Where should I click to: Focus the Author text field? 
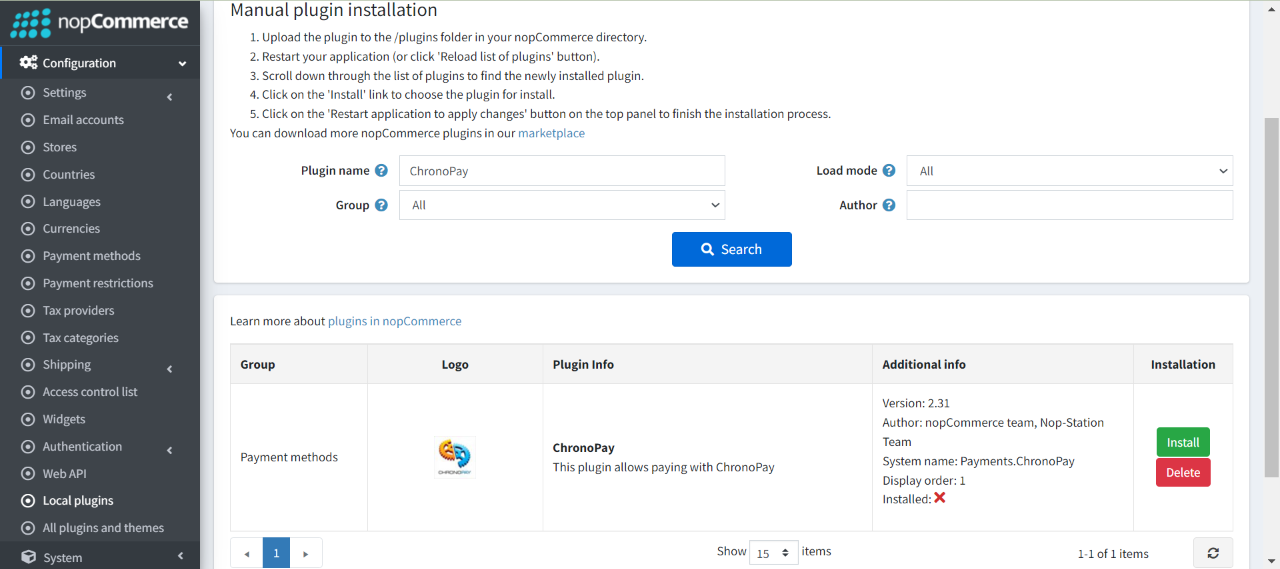click(1070, 205)
